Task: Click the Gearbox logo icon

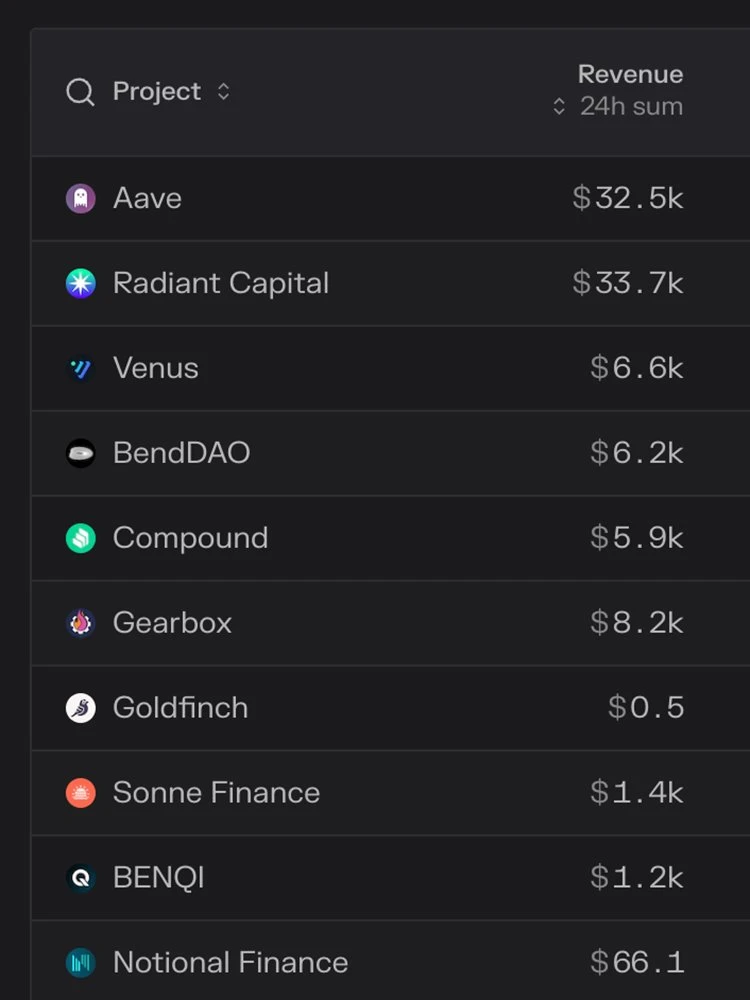Action: point(80,623)
